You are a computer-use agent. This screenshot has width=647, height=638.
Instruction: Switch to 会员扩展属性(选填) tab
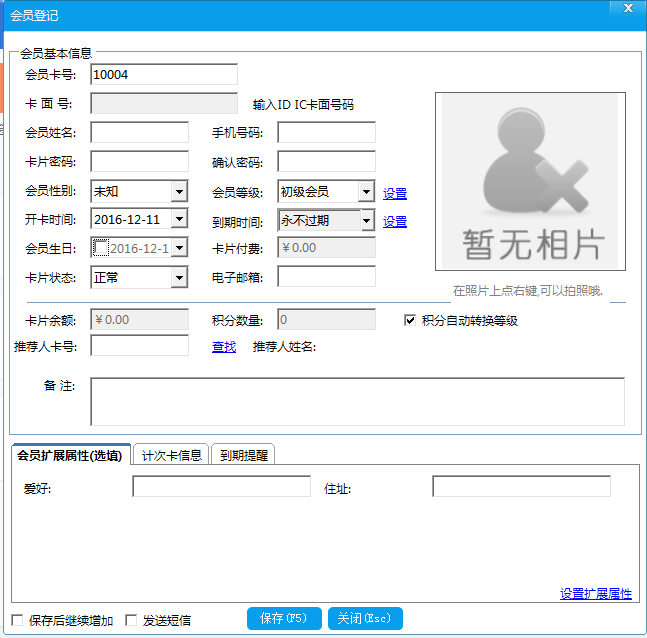click(70, 455)
